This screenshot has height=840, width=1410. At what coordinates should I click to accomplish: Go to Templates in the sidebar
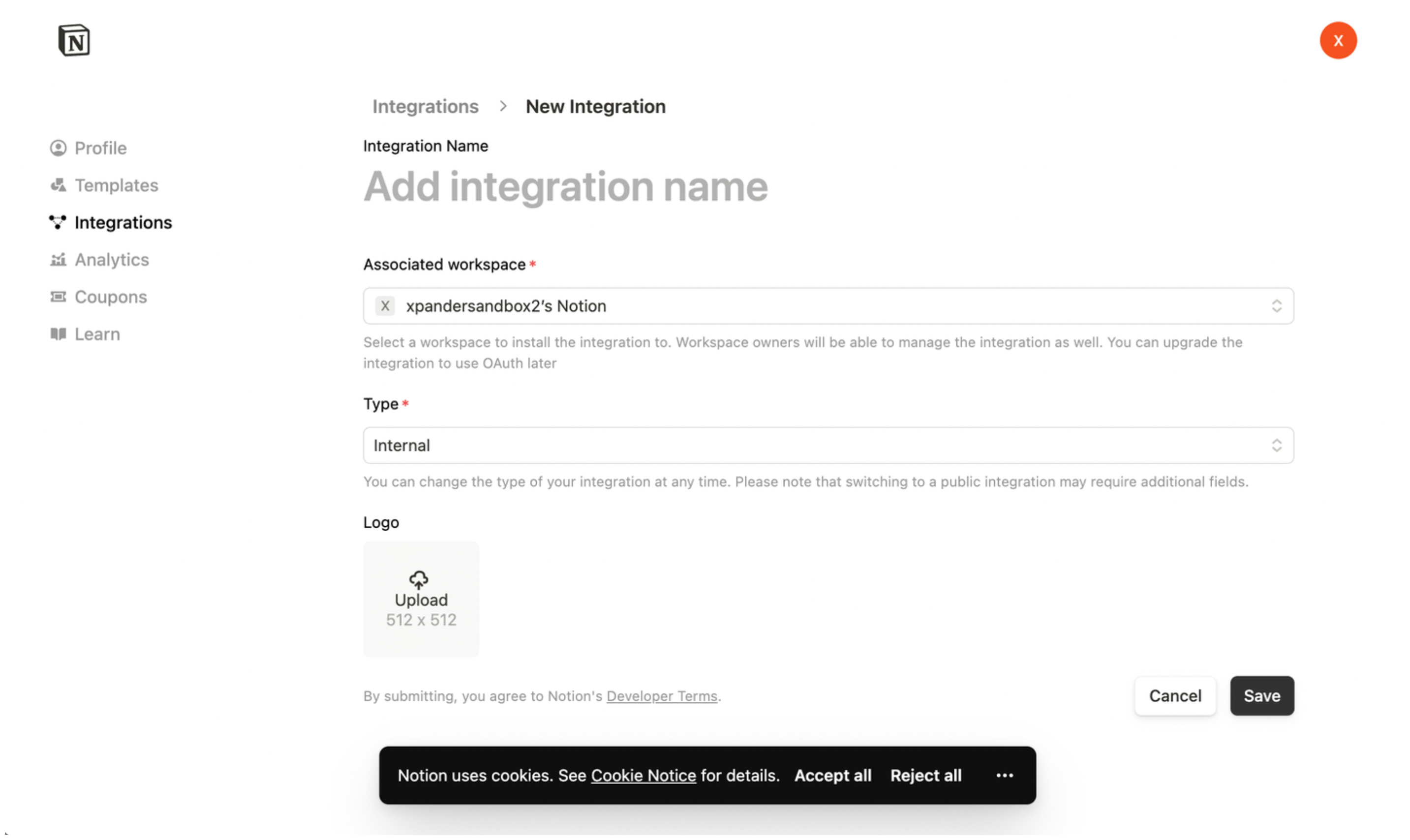[x=116, y=185]
